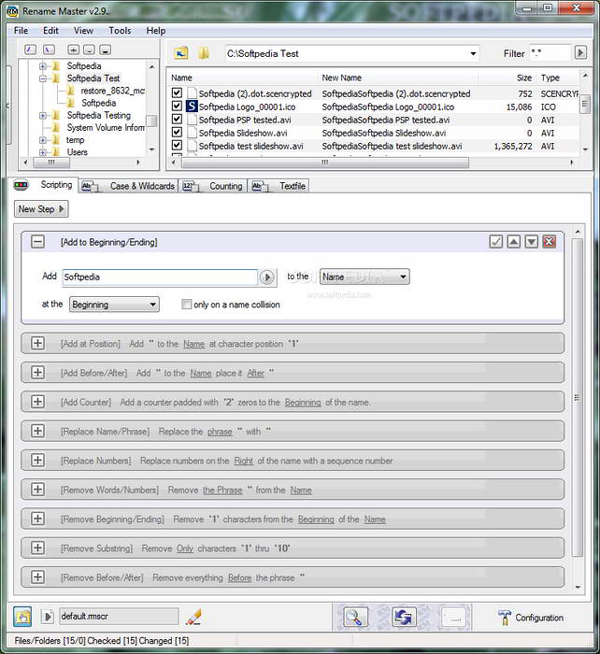Move the step up with up arrow

click(514, 241)
